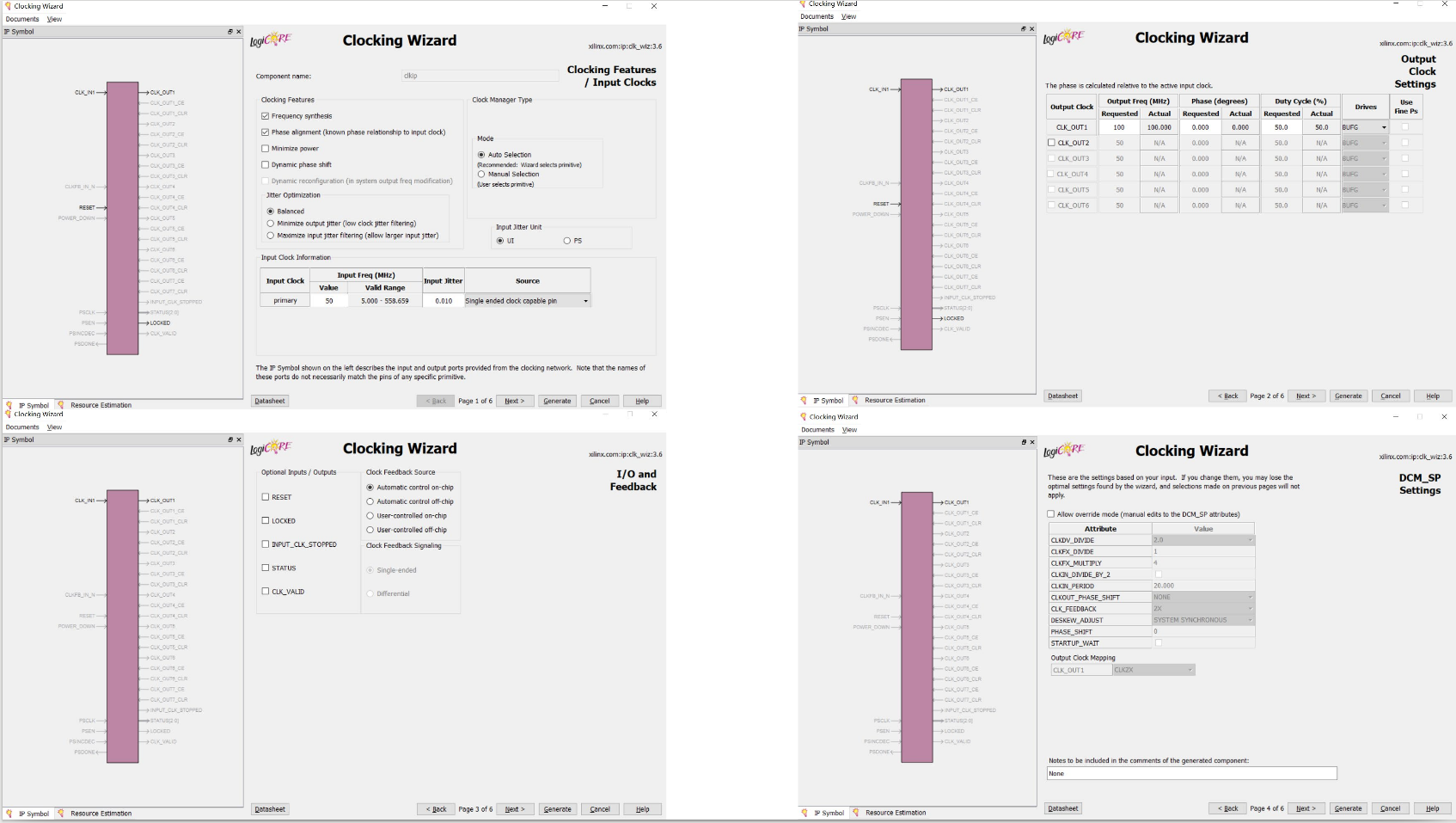This screenshot has height=823, width=1456.
Task: Open View menu in Page 1 window
Action: pyautogui.click(x=54, y=19)
